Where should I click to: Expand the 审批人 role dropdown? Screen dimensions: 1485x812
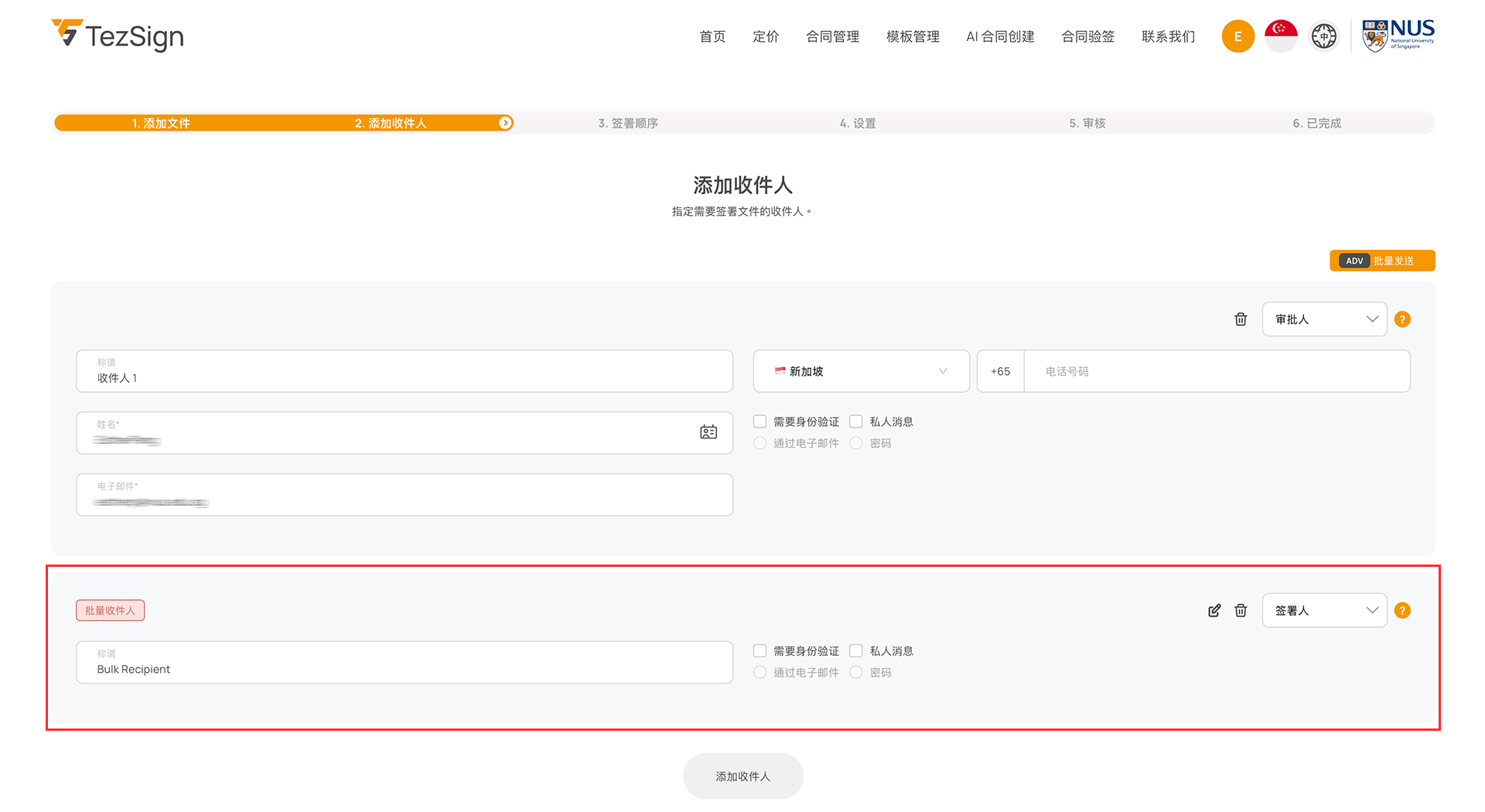click(x=1324, y=319)
